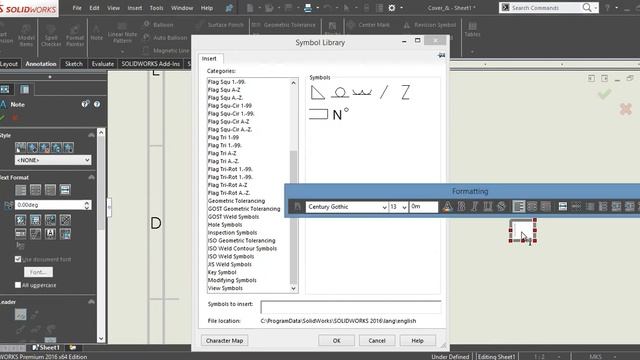
Task: Collapse the Leader section
Action: [91, 302]
